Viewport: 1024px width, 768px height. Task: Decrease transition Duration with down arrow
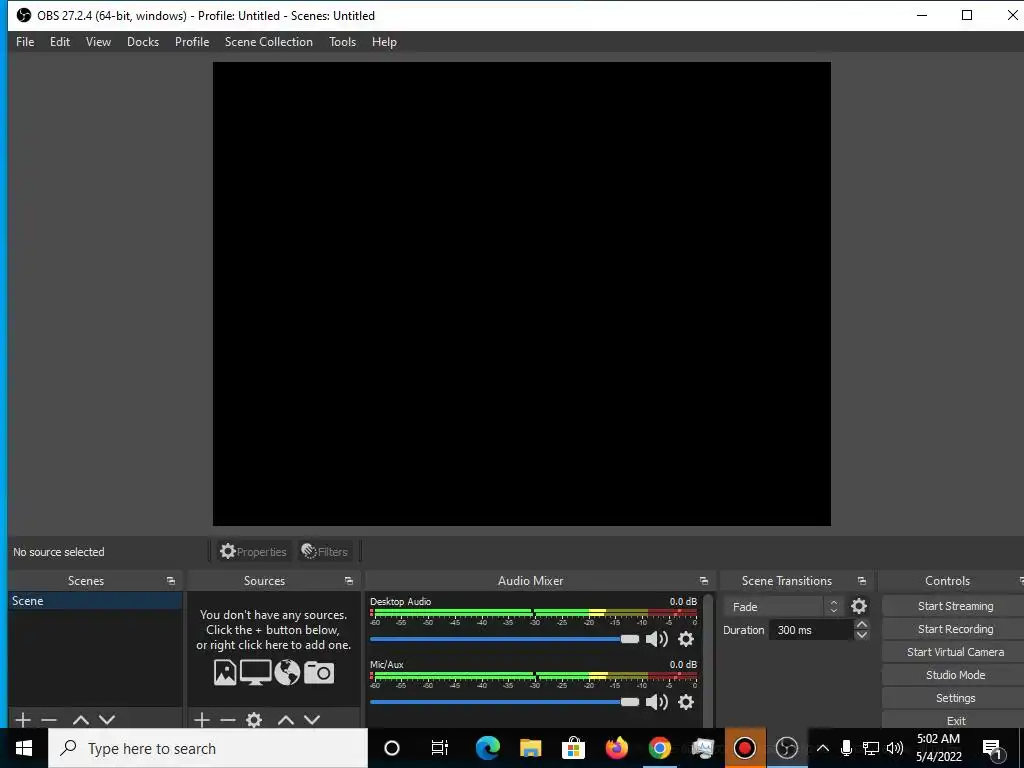click(861, 635)
